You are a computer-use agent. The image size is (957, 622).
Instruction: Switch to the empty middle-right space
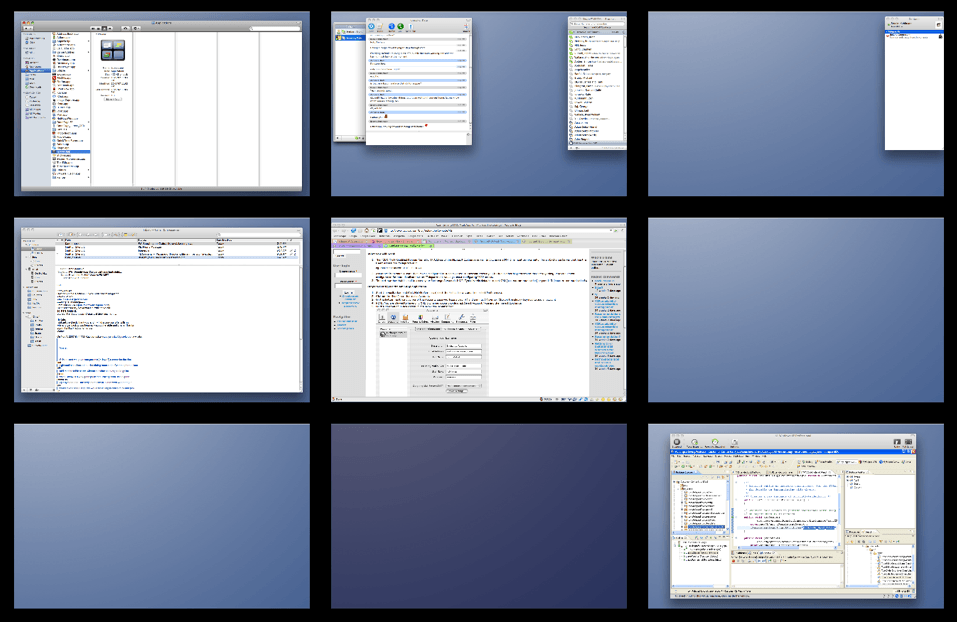click(795, 310)
